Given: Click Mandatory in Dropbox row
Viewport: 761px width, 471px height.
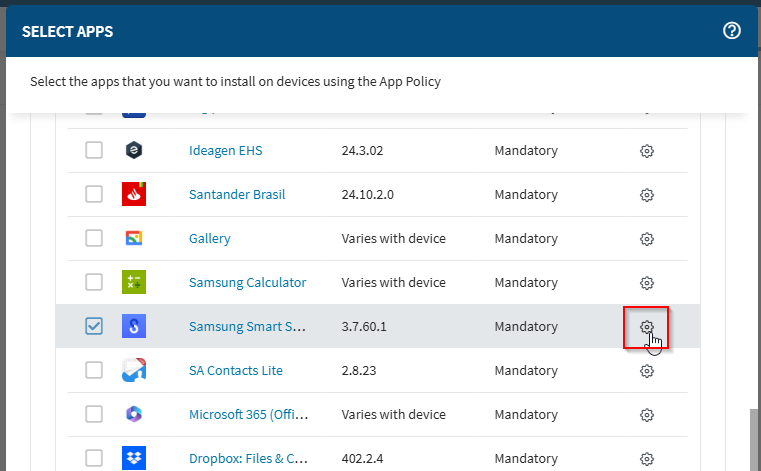Looking at the screenshot, I should pyautogui.click(x=526, y=458).
